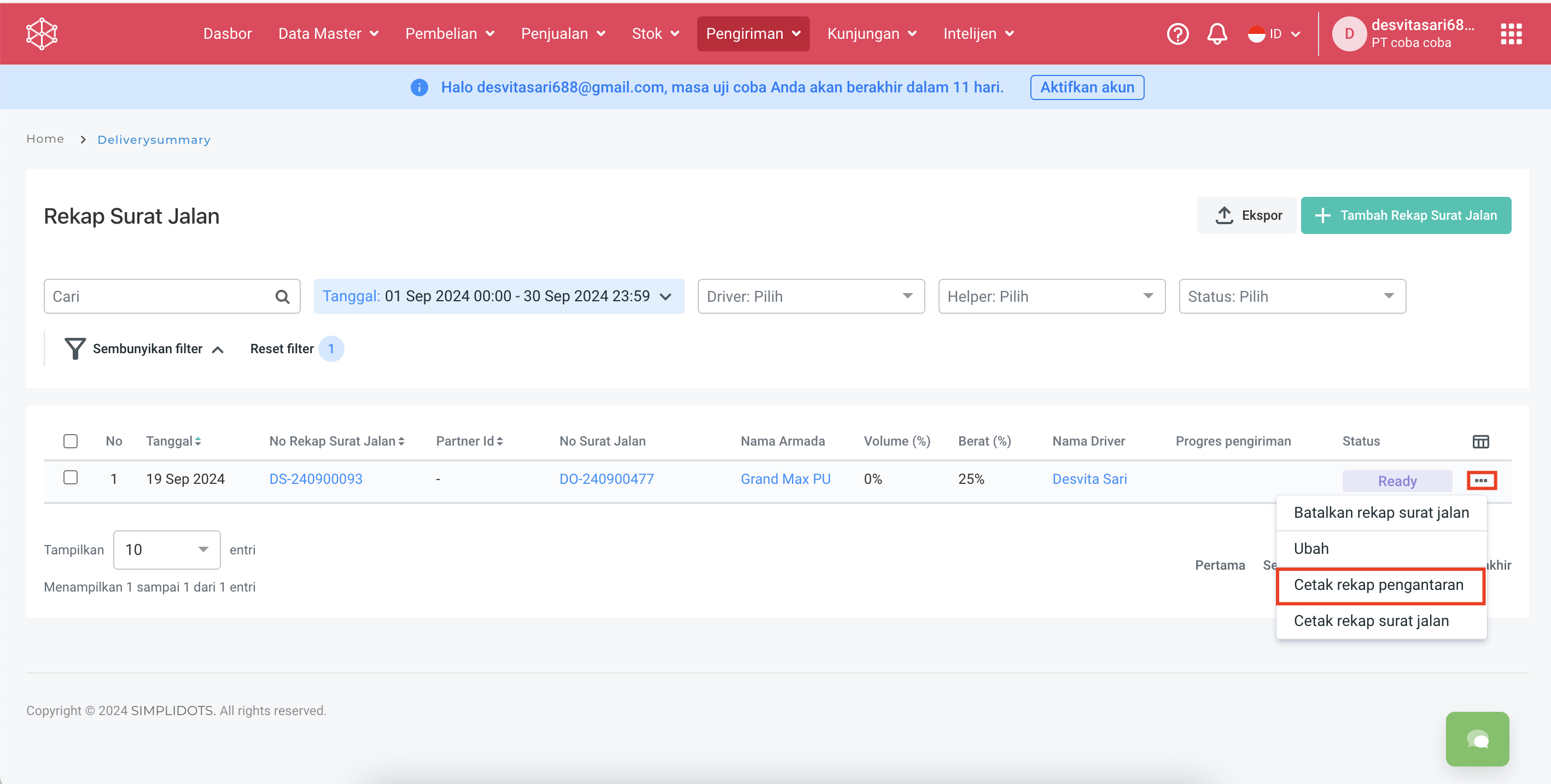1551x784 pixels.
Task: Check the row 1 checkbox
Action: pos(71,478)
